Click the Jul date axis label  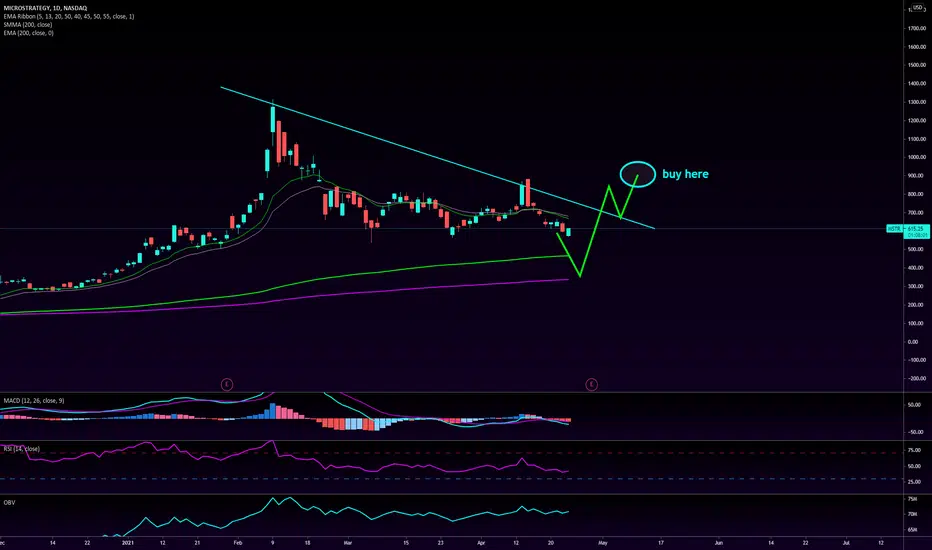[846, 543]
